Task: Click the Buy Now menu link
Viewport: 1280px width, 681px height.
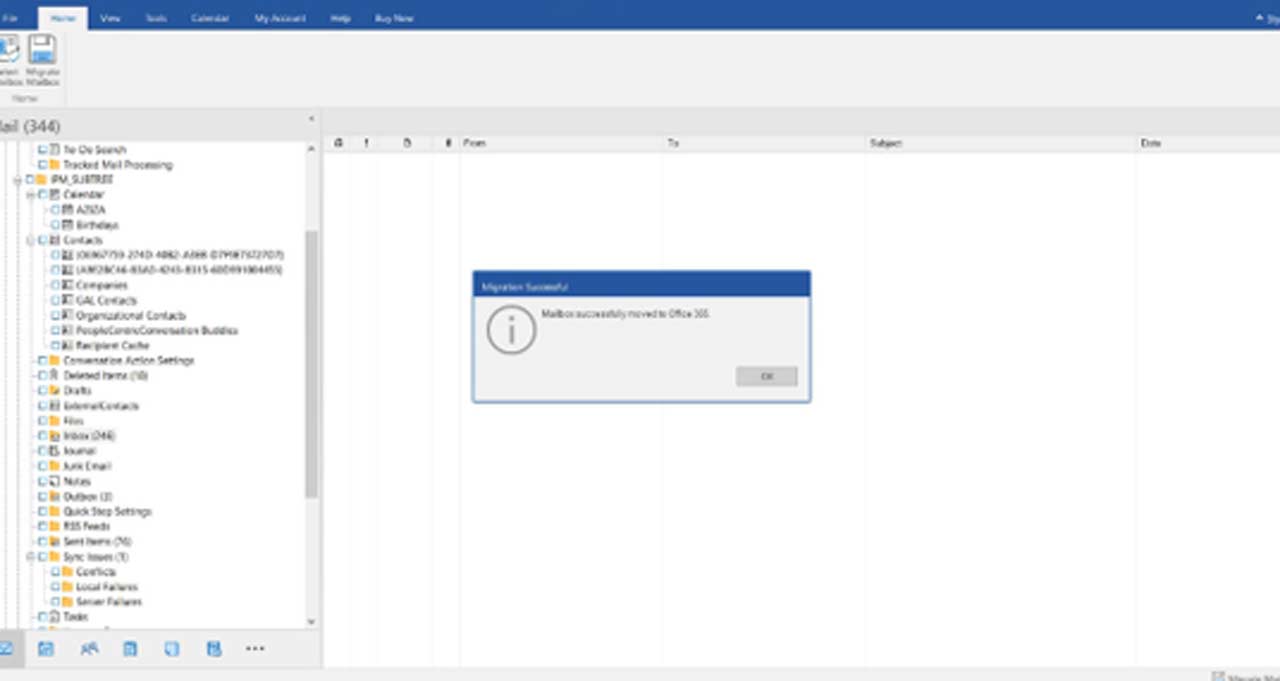Action: [x=394, y=18]
